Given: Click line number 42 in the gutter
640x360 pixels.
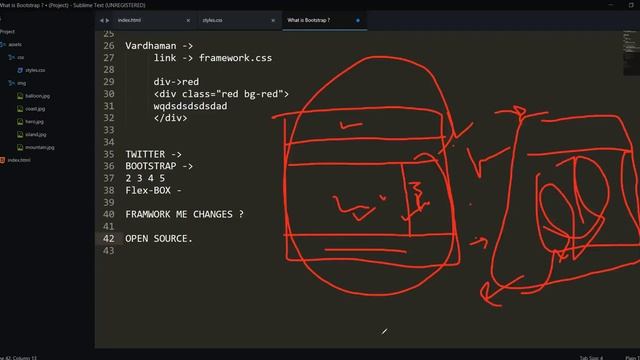Looking at the screenshot, I should point(109,239).
